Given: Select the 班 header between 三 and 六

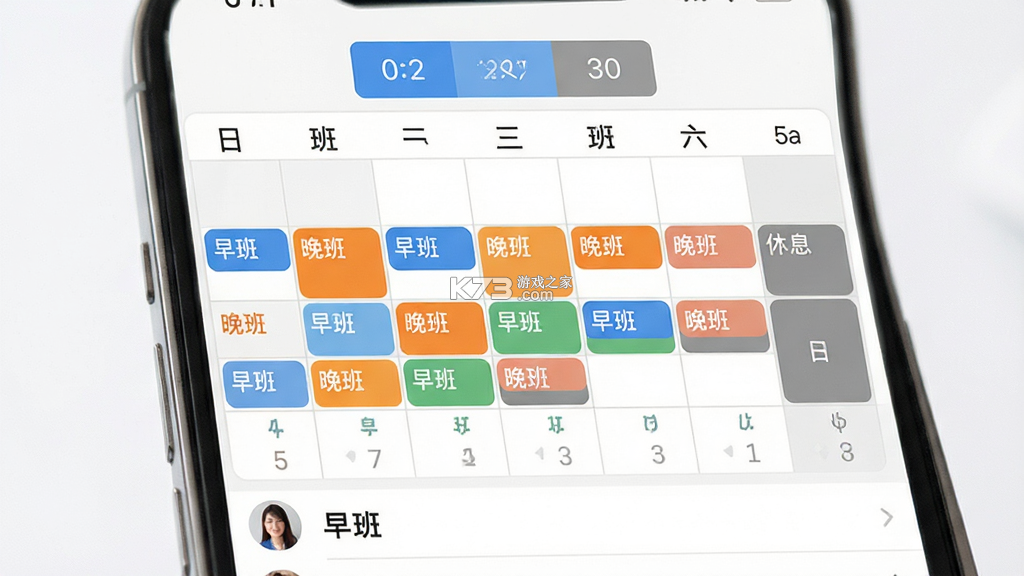Looking at the screenshot, I should (601, 138).
